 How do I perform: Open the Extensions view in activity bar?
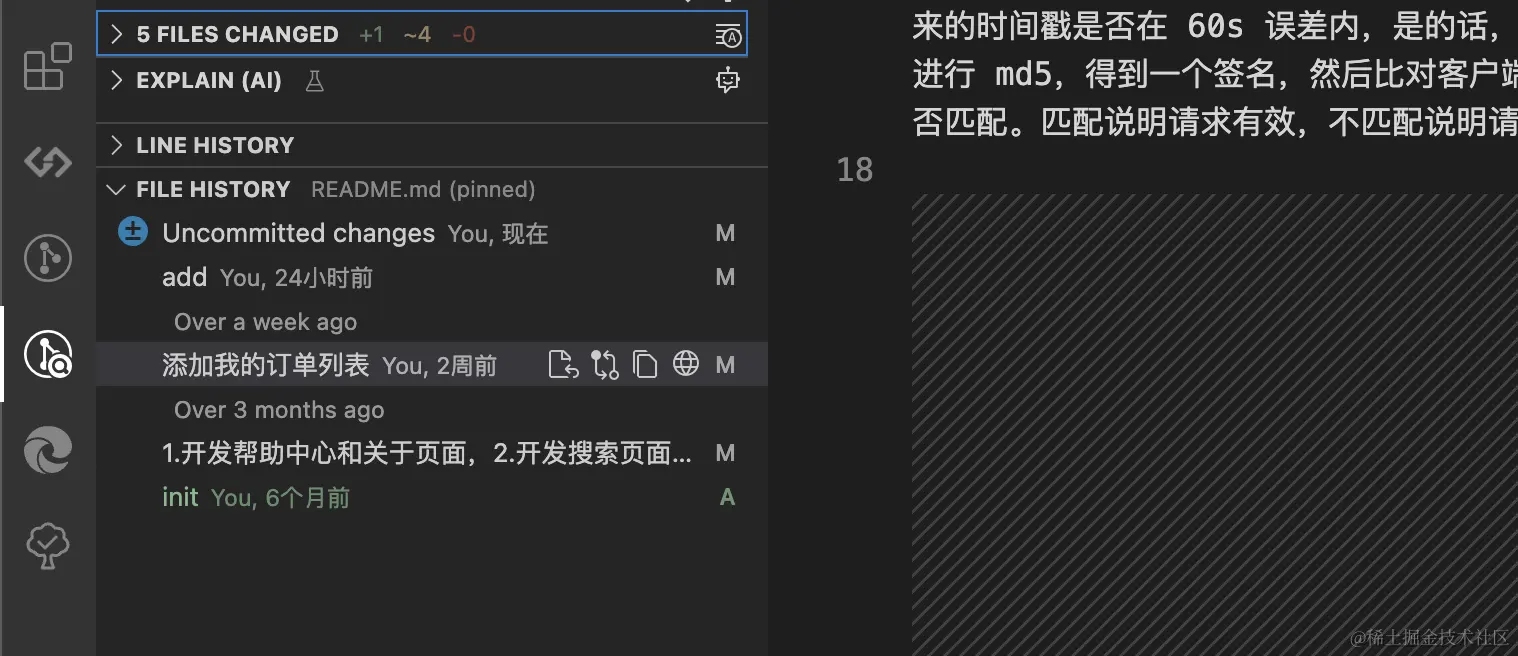(48, 67)
